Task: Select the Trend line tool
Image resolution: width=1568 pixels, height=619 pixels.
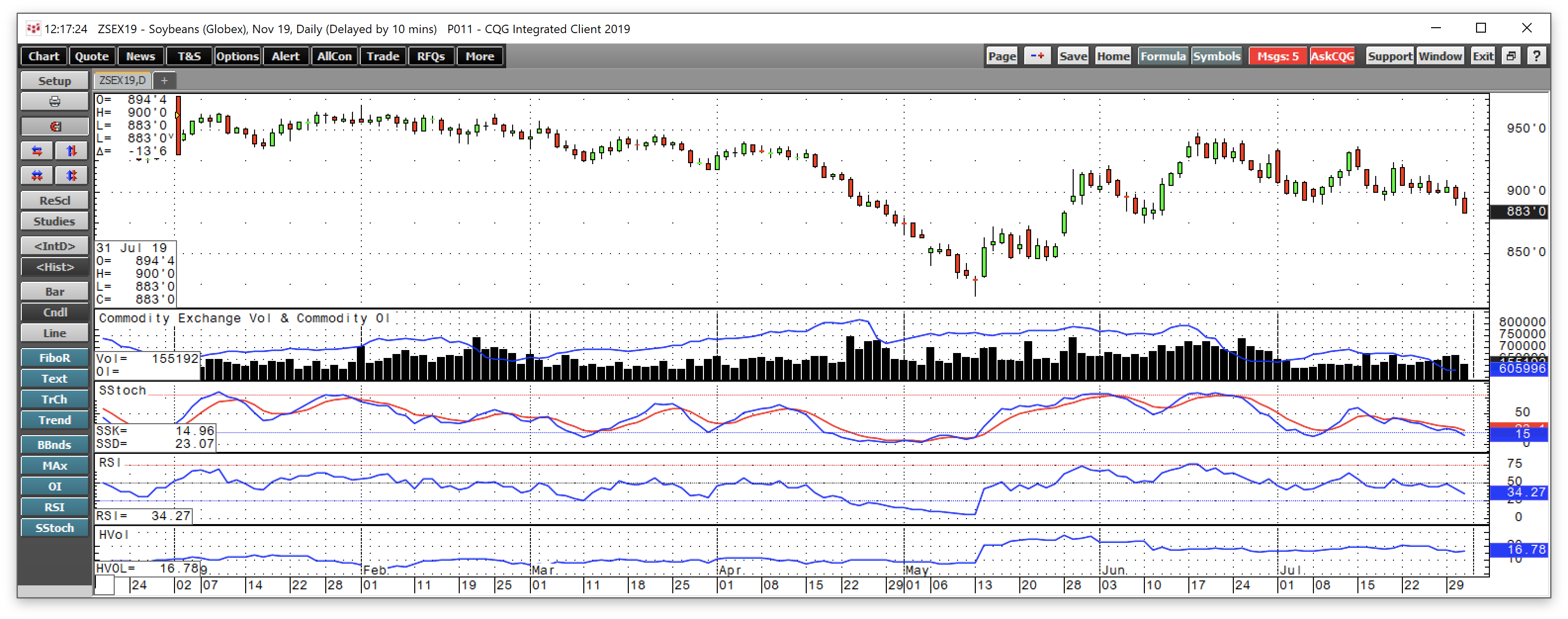Action: coord(55,421)
